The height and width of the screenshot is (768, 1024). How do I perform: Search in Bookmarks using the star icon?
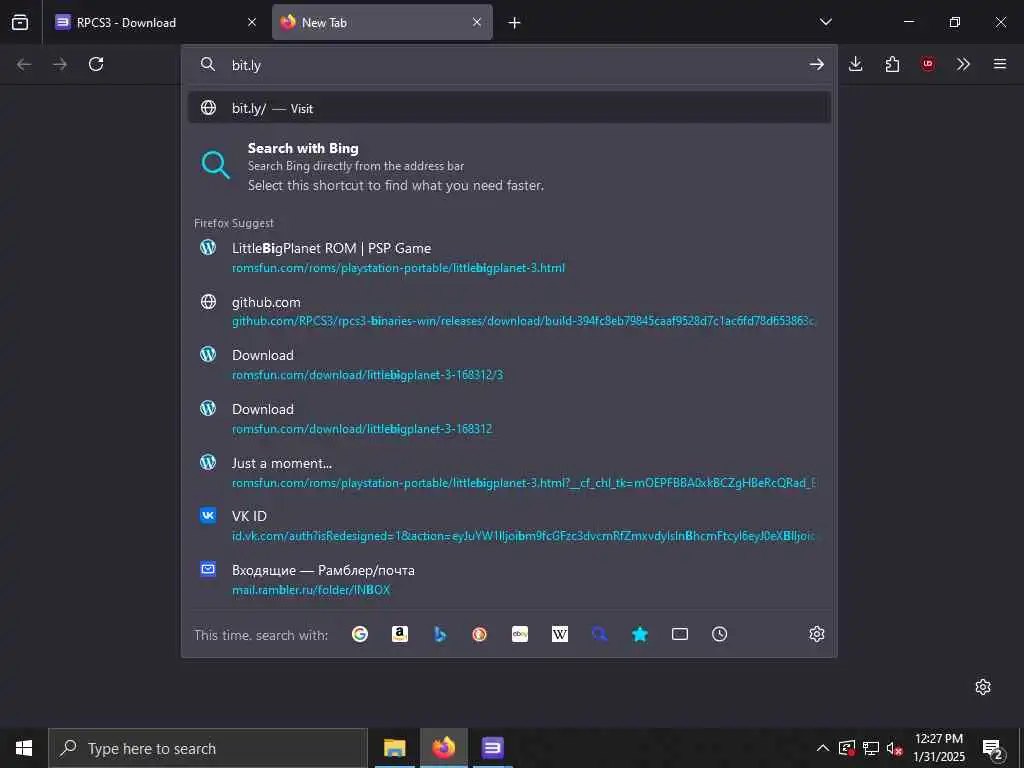640,634
